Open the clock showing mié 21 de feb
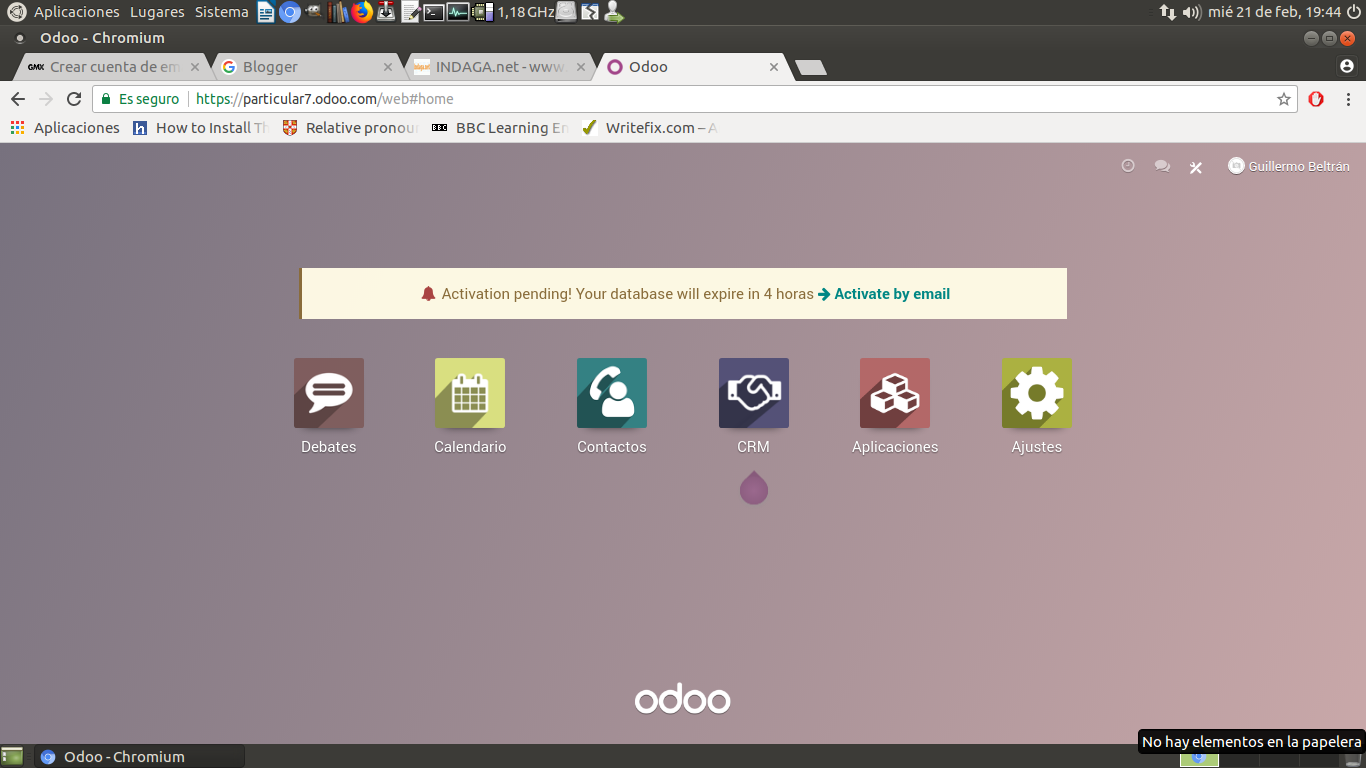 point(1274,12)
